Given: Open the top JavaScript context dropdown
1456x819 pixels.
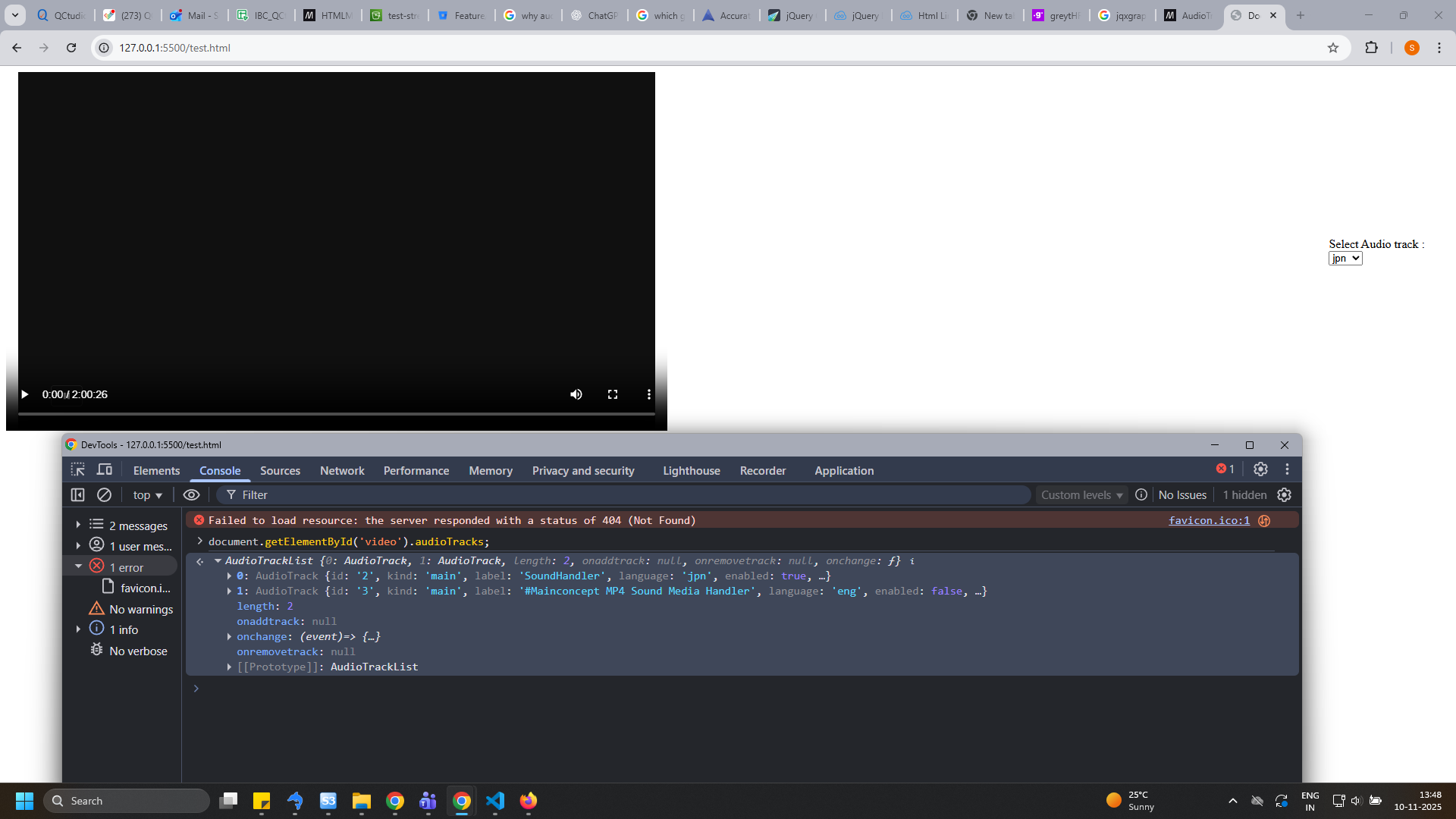Looking at the screenshot, I should [147, 494].
